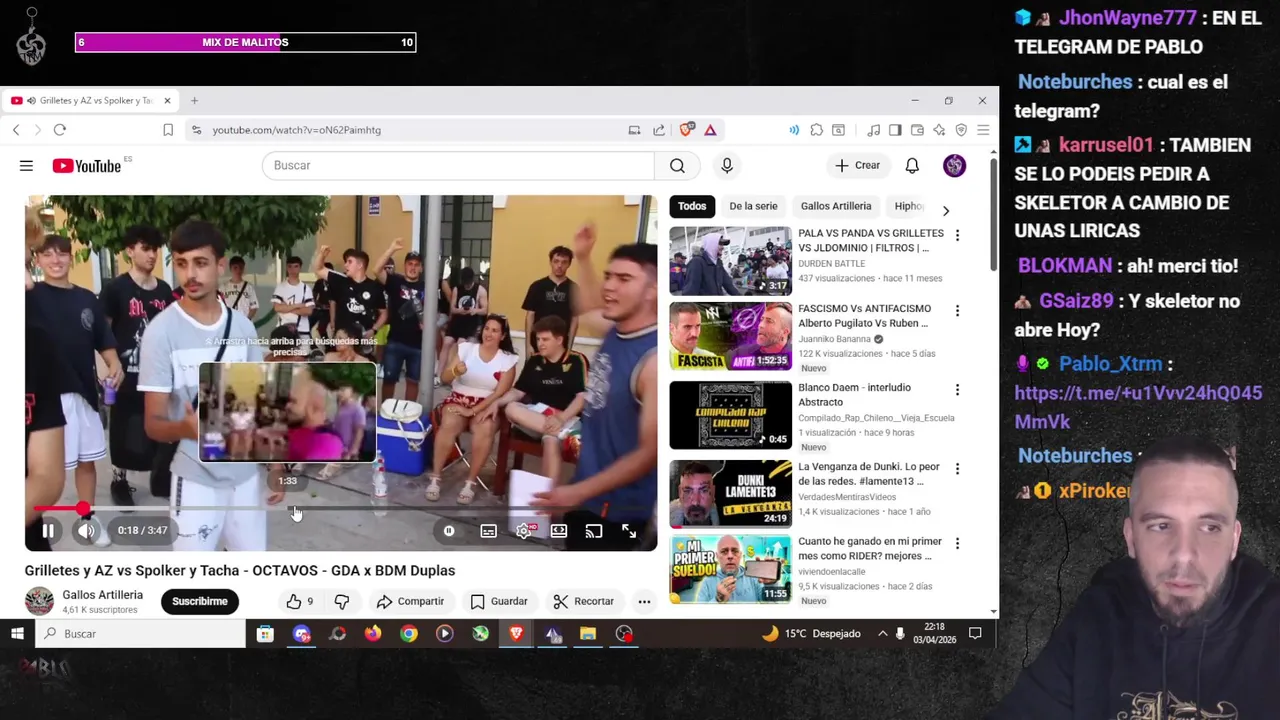Go back in the browser
Screen dimensions: 1280x720
point(16,130)
